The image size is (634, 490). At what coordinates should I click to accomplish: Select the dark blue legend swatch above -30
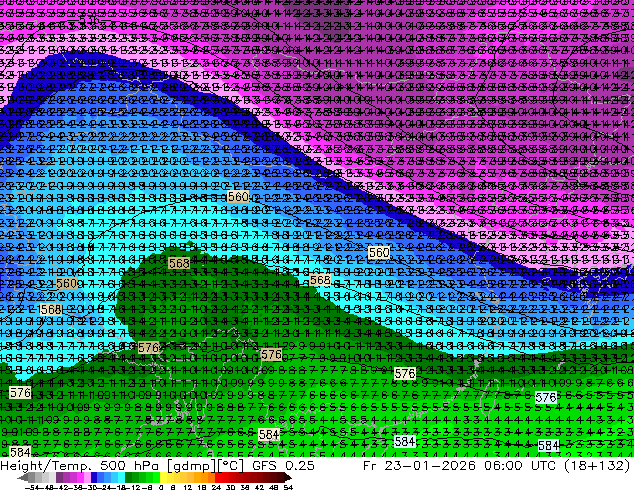click(x=94, y=478)
